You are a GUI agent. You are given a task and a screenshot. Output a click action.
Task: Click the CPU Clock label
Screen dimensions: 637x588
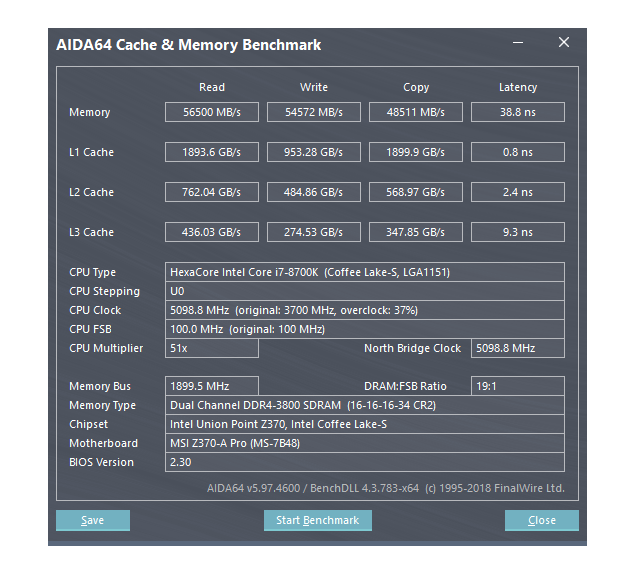point(95,310)
